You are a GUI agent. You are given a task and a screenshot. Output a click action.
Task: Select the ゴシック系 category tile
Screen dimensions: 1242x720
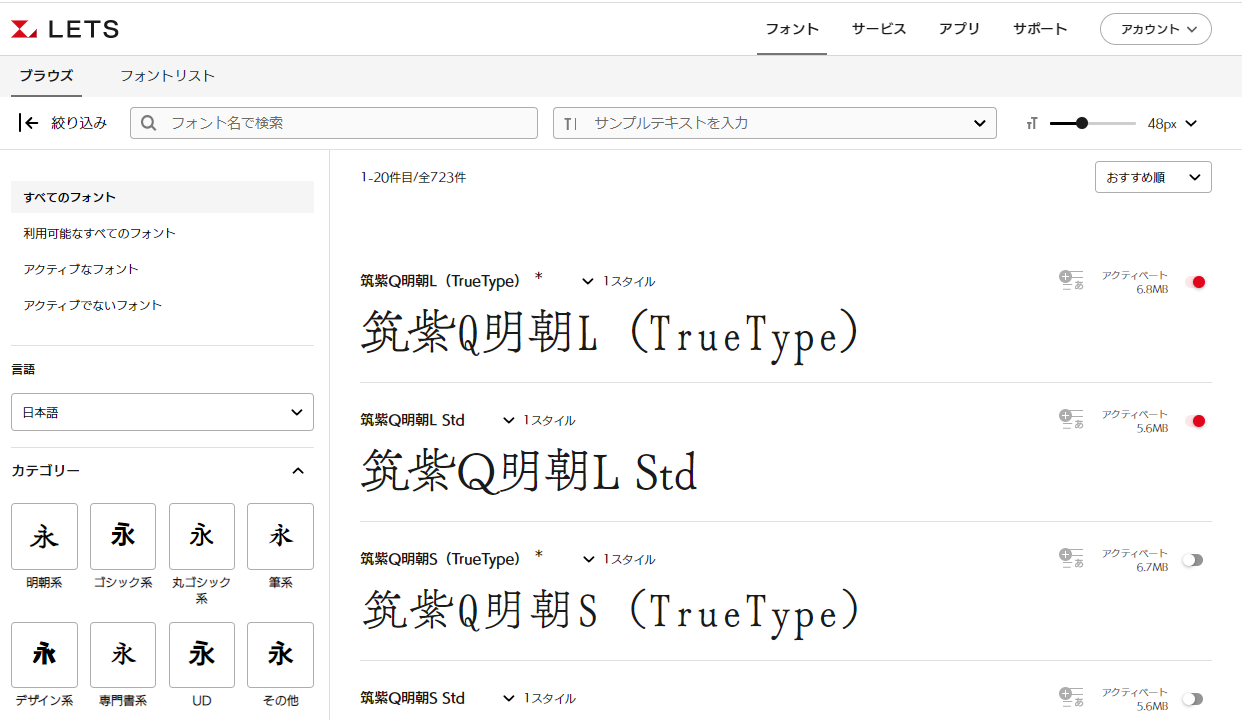[123, 536]
